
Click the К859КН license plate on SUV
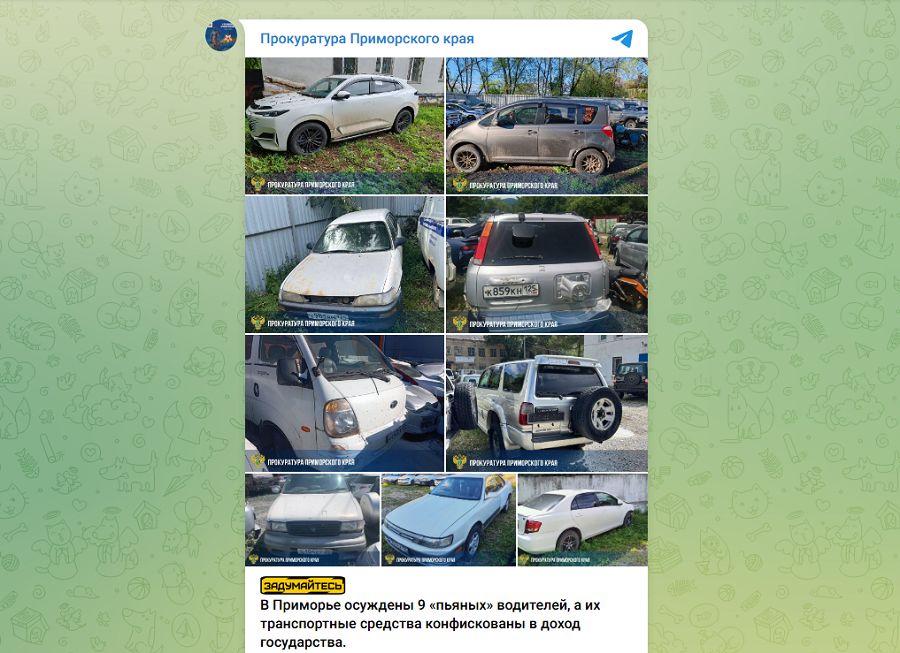[x=510, y=290]
